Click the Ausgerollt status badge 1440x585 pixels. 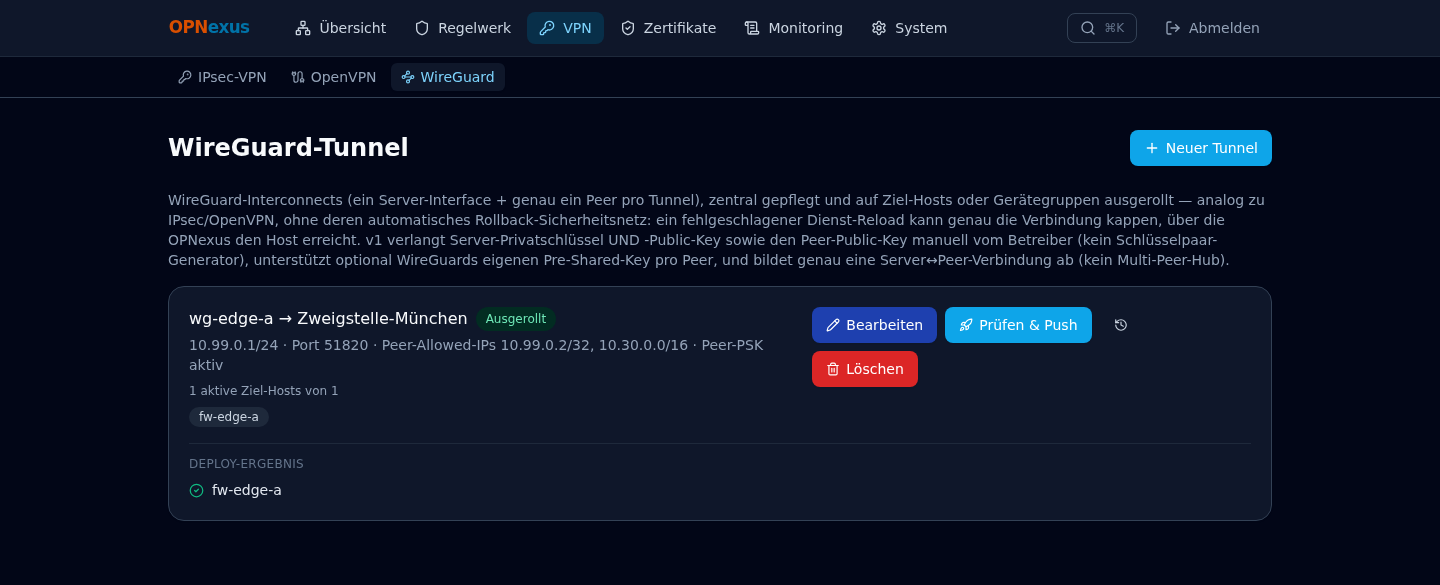516,319
